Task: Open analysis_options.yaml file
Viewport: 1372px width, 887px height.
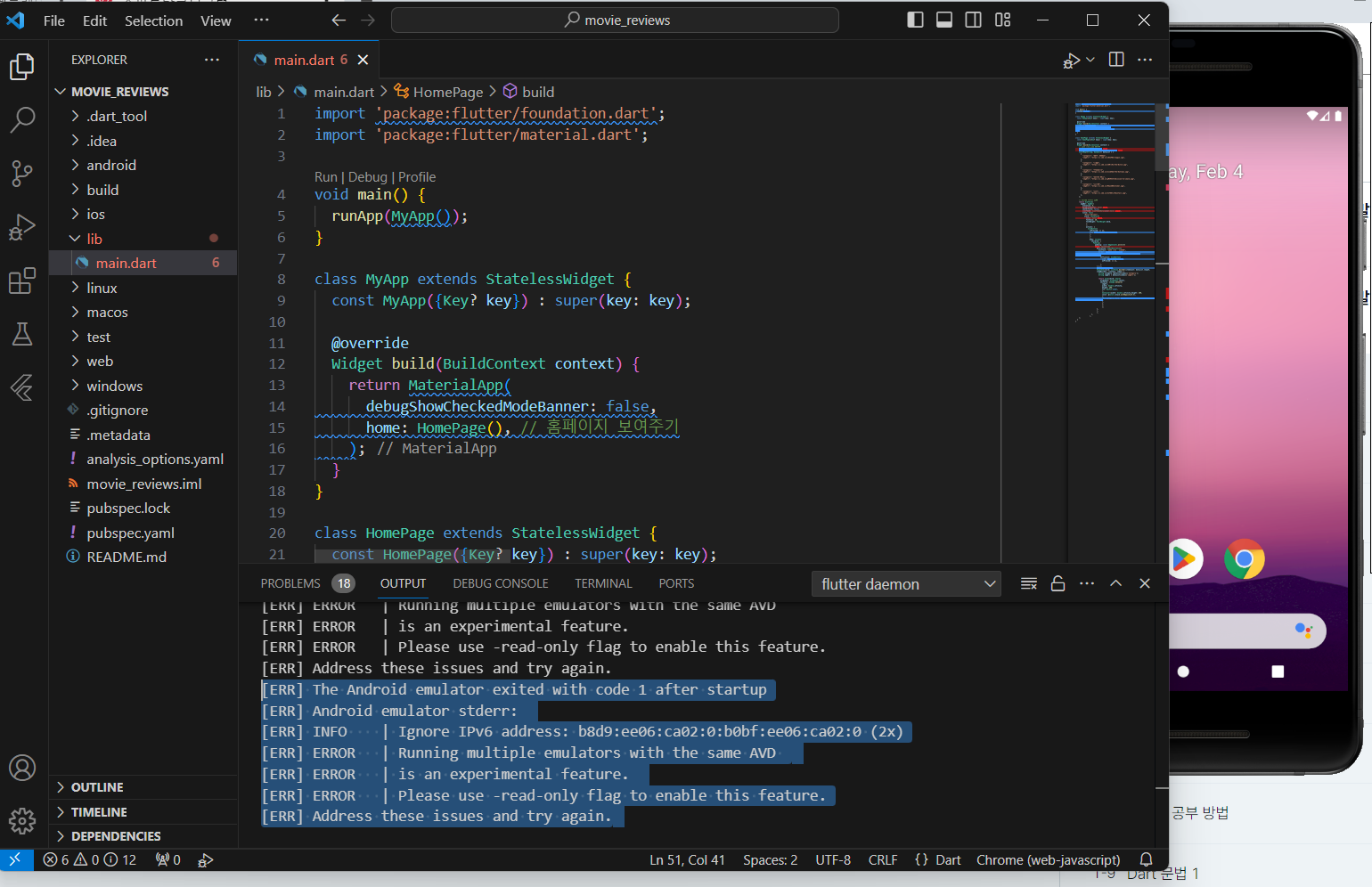Action: coord(143,459)
